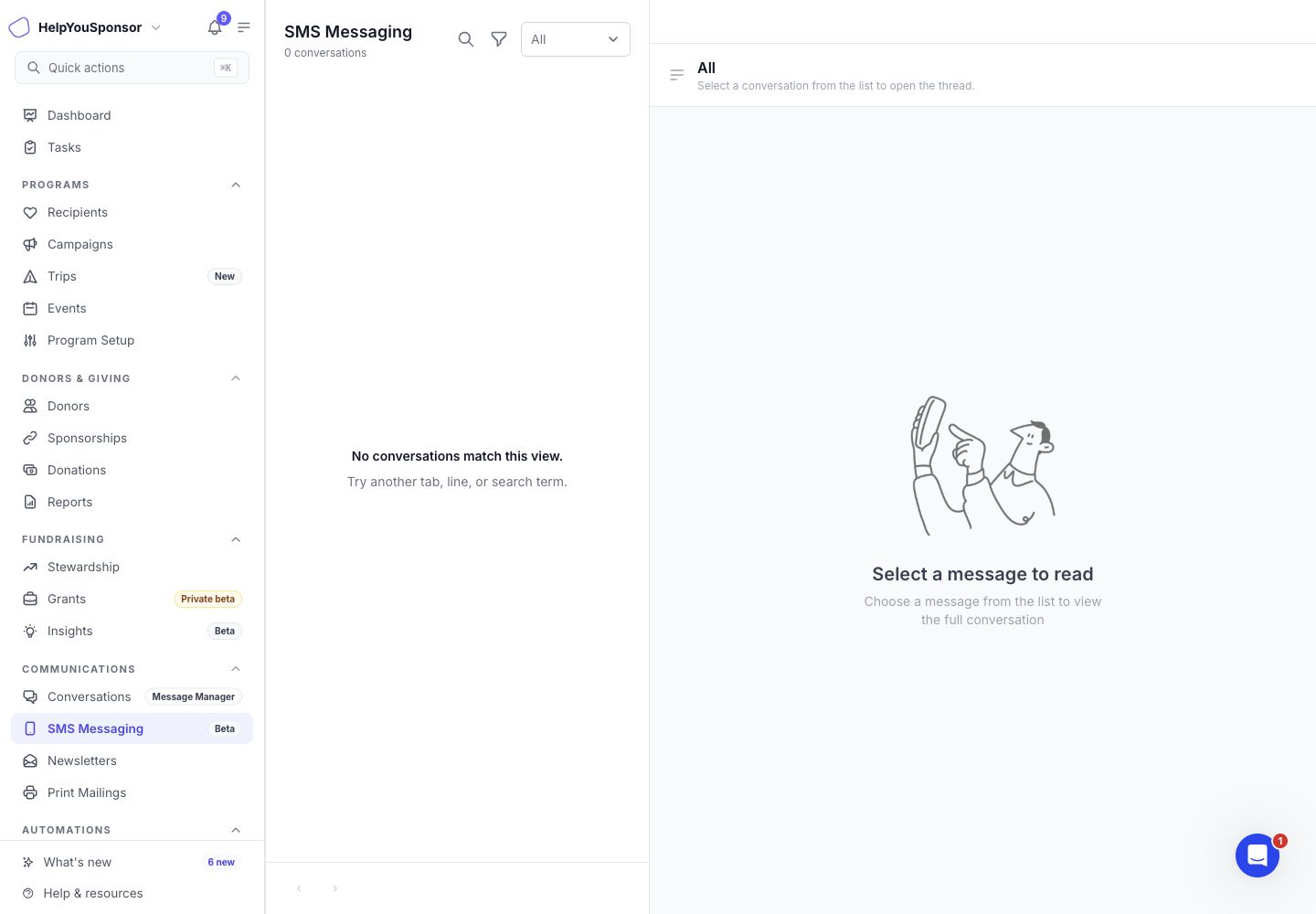This screenshot has height=914, width=1316.
Task: Open Grants private beta page
Action: (132, 599)
